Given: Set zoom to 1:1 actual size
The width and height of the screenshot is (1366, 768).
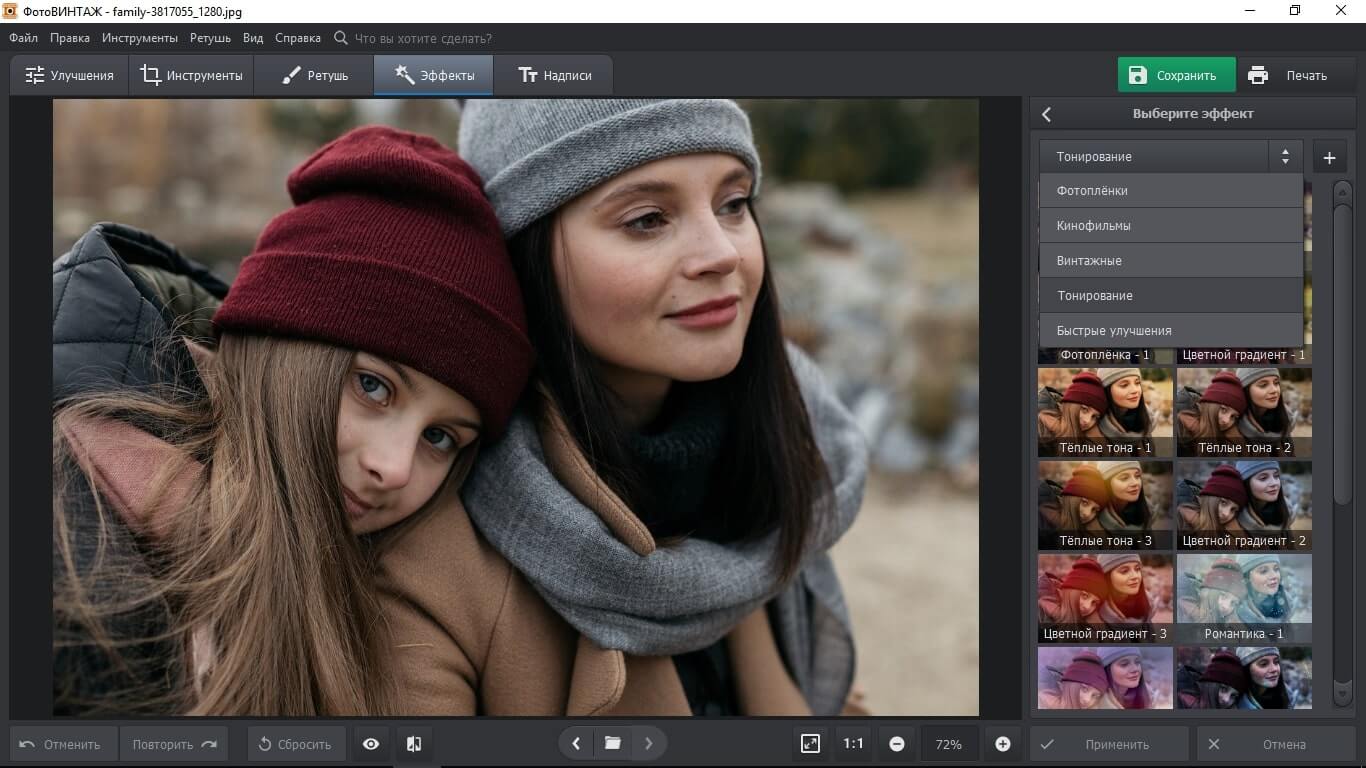Looking at the screenshot, I should point(853,744).
